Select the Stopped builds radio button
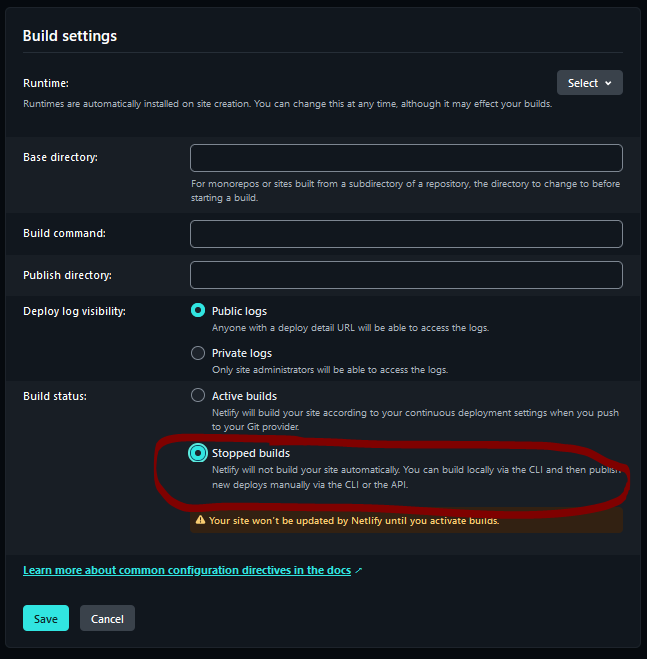Viewport: 647px width, 659px height. tap(198, 453)
